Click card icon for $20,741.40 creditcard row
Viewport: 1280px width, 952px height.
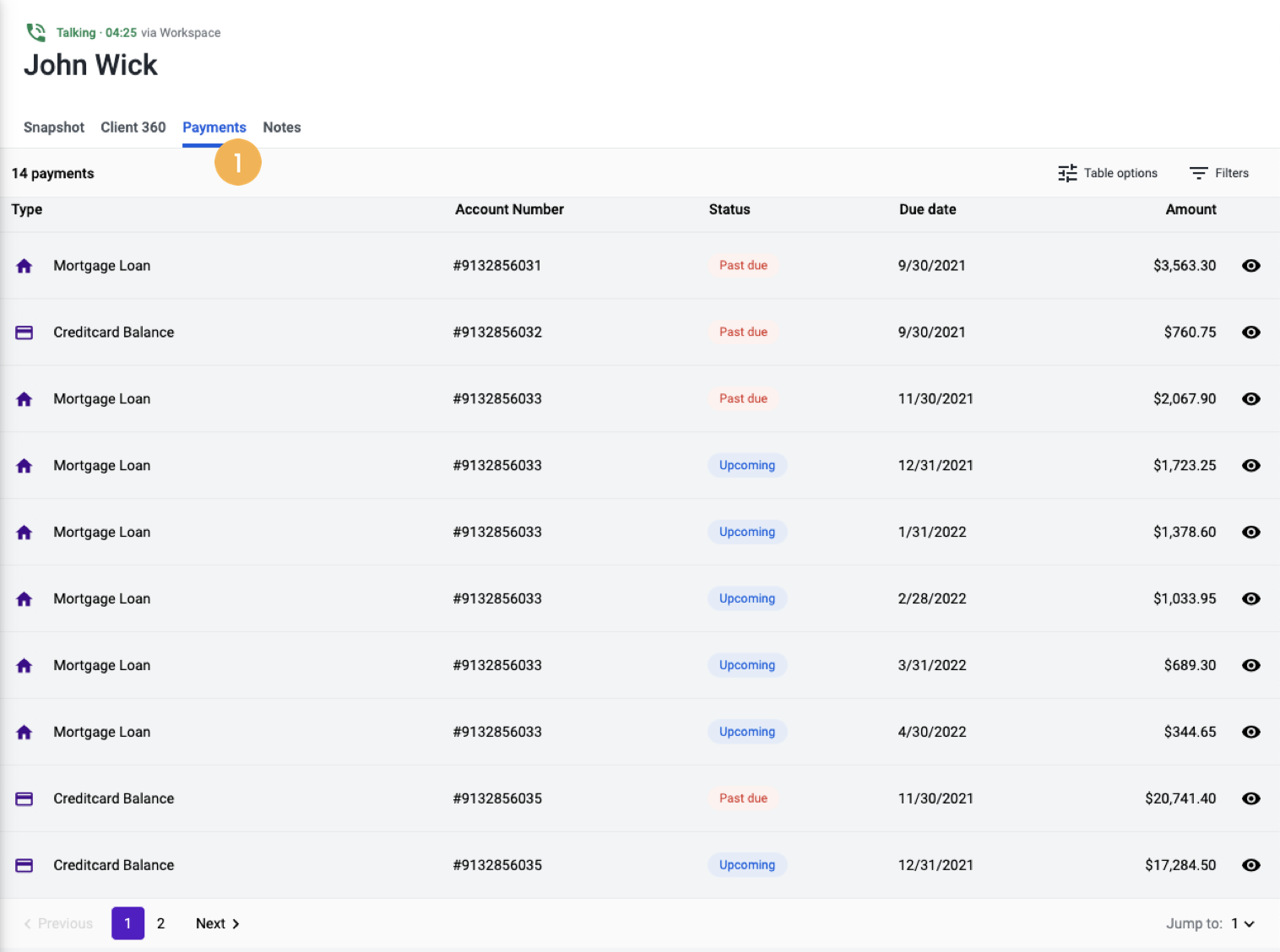24,798
